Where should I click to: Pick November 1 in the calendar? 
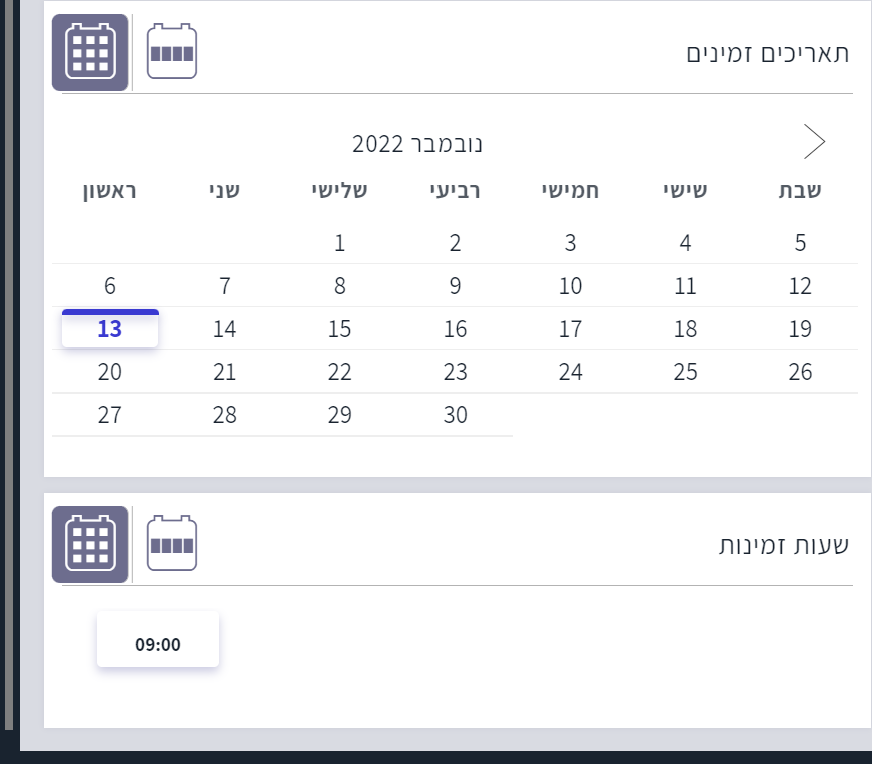coord(340,243)
